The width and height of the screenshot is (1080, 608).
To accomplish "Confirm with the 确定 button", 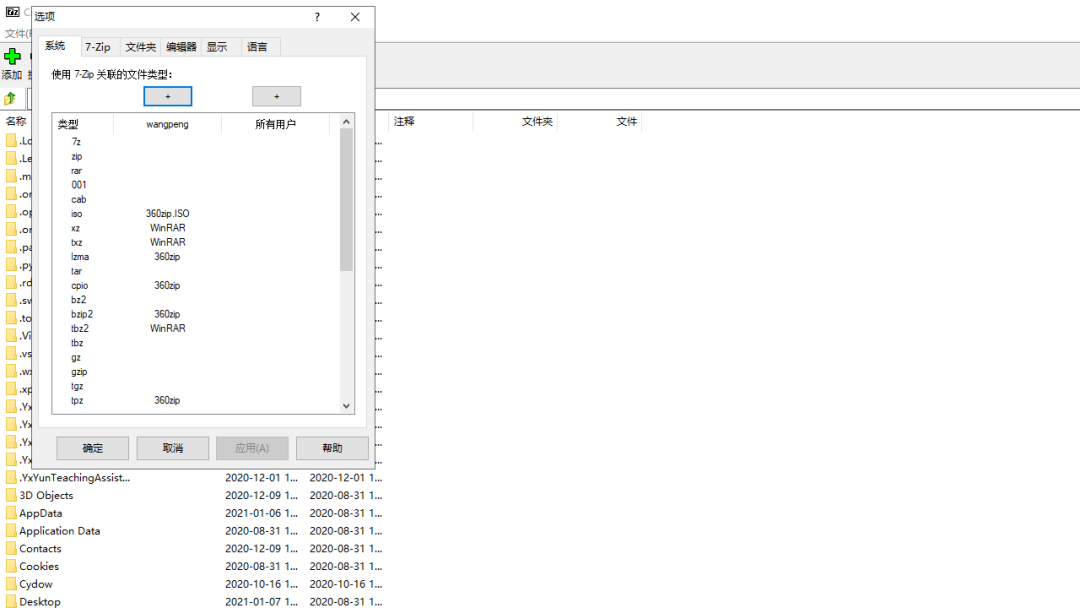I will pos(92,448).
